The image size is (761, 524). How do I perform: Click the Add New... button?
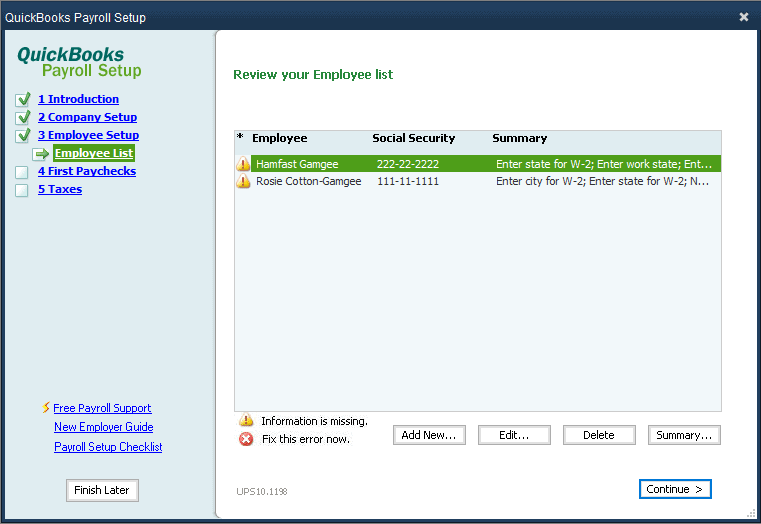click(429, 435)
